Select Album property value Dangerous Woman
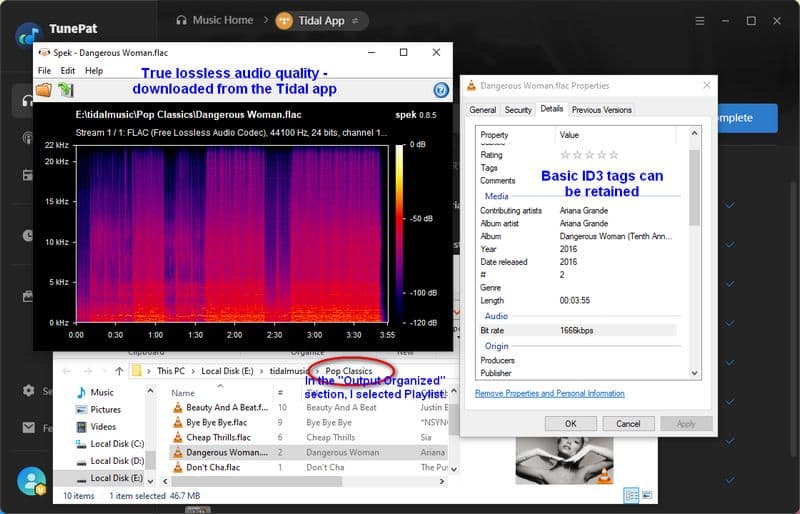This screenshot has height=514, width=800. pos(615,236)
